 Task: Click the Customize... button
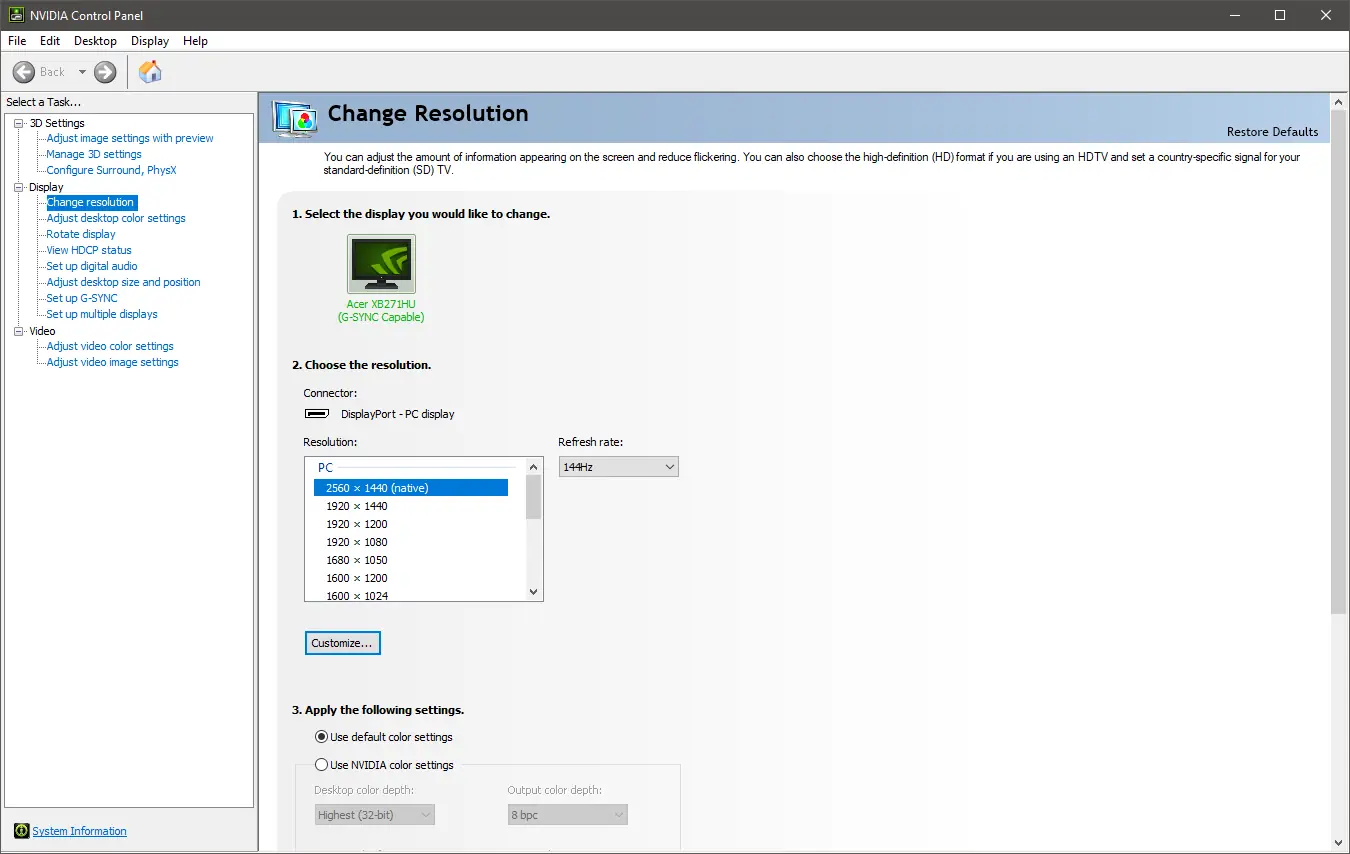(x=342, y=643)
